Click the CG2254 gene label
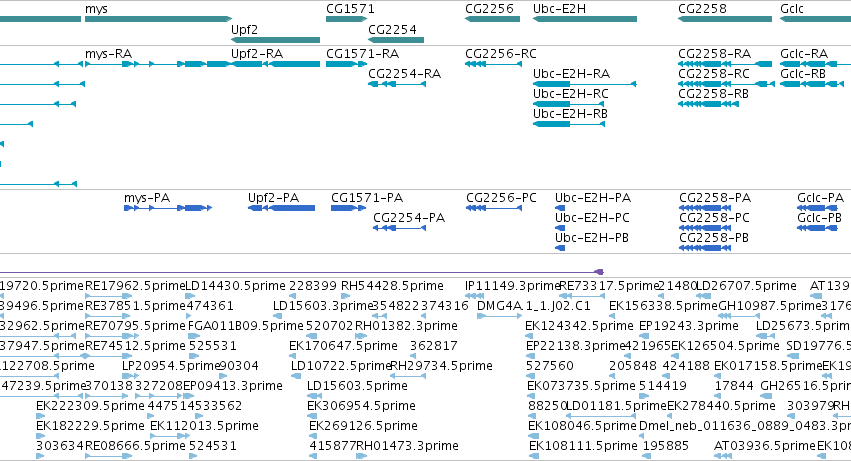 [x=392, y=29]
